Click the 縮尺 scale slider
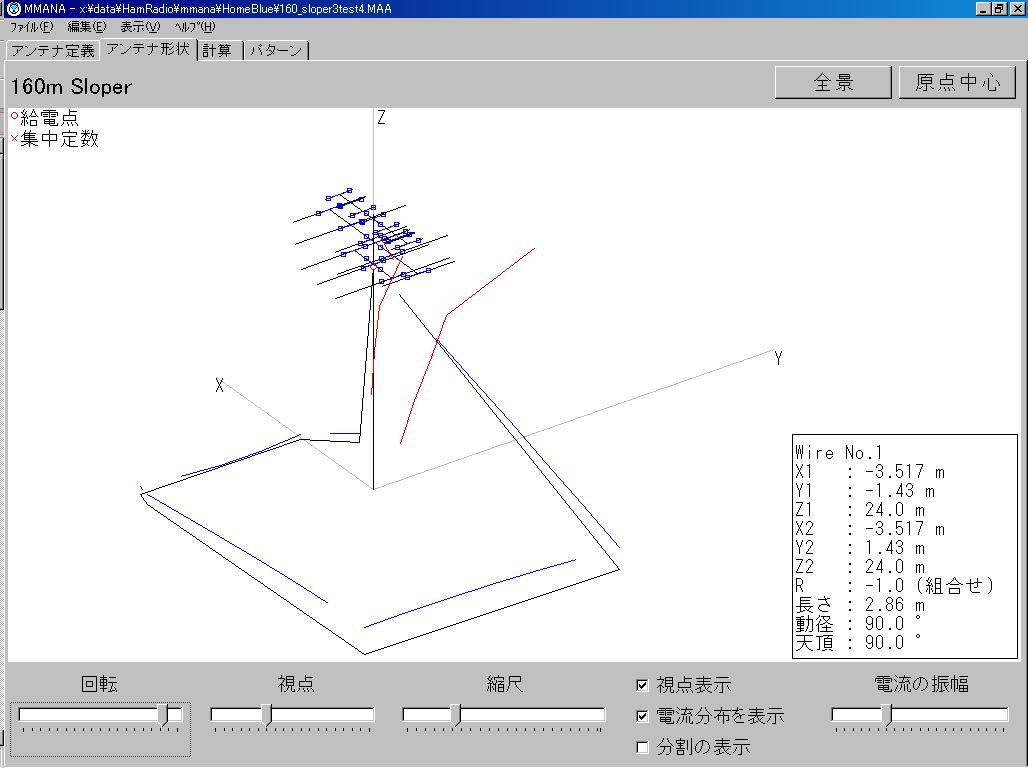1028x768 pixels. click(x=456, y=715)
